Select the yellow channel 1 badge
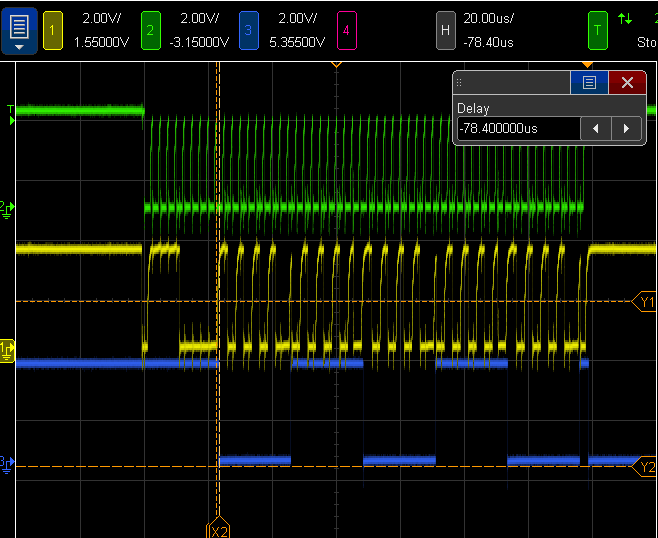Image resolution: width=658 pixels, height=538 pixels. coord(54,30)
